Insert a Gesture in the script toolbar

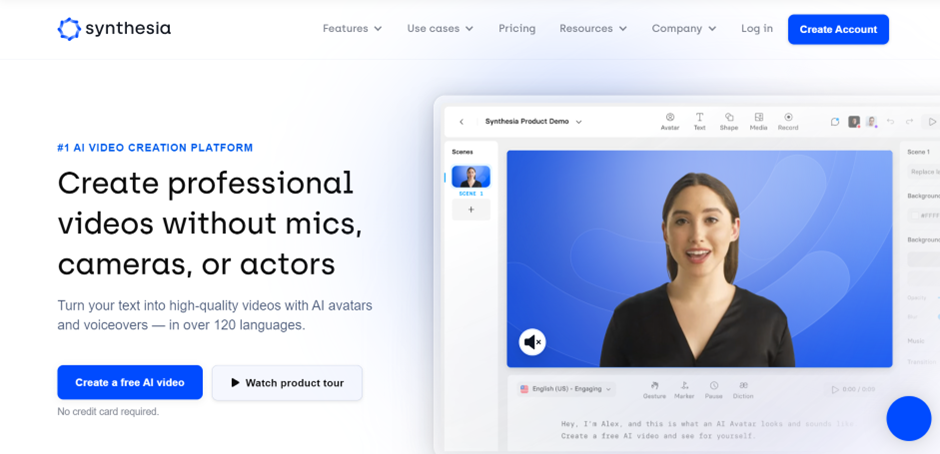coord(654,390)
